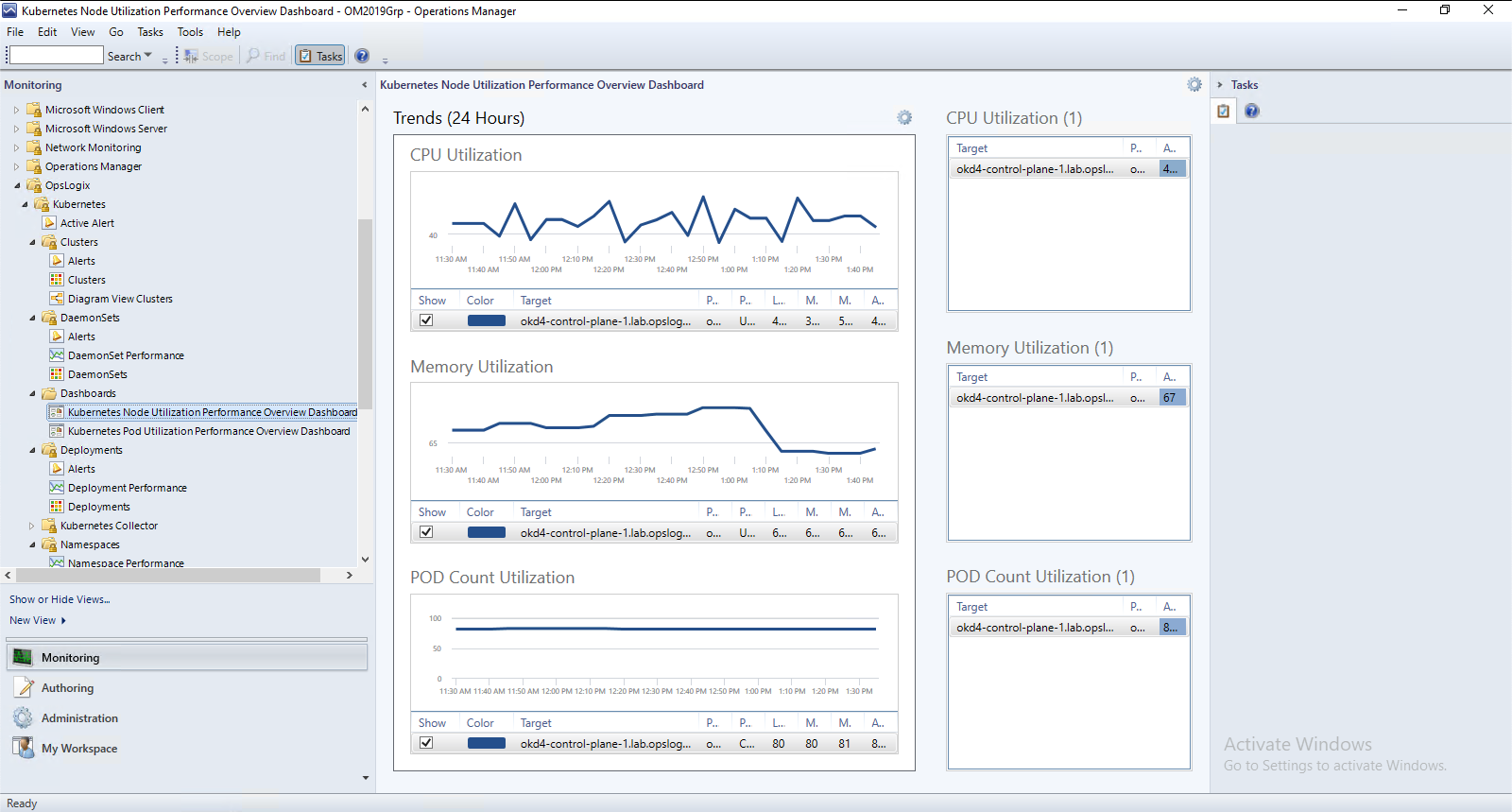
Task: Click blue color swatch in Memory legend
Action: point(487,532)
